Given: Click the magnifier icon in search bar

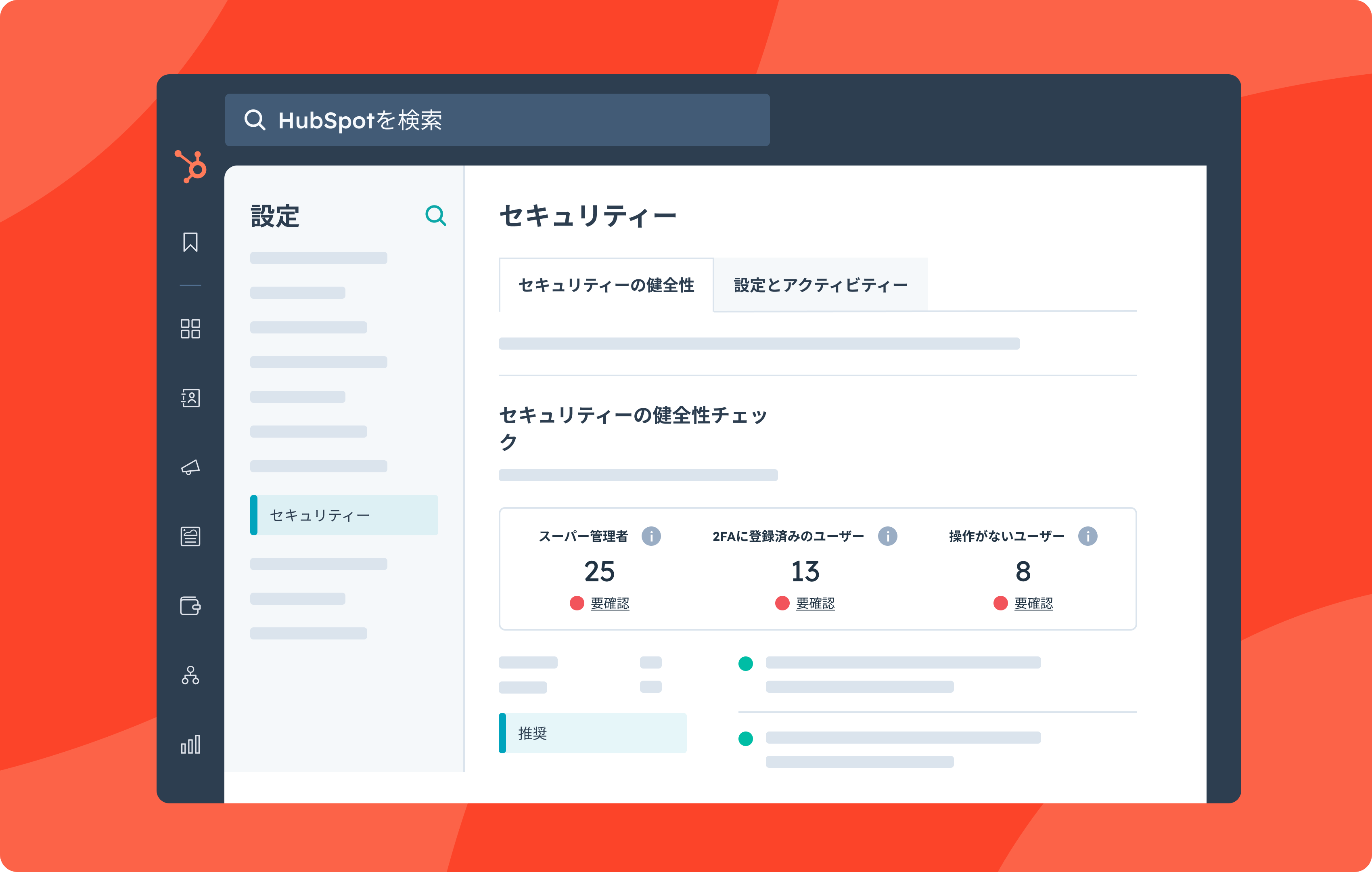Looking at the screenshot, I should 255,120.
